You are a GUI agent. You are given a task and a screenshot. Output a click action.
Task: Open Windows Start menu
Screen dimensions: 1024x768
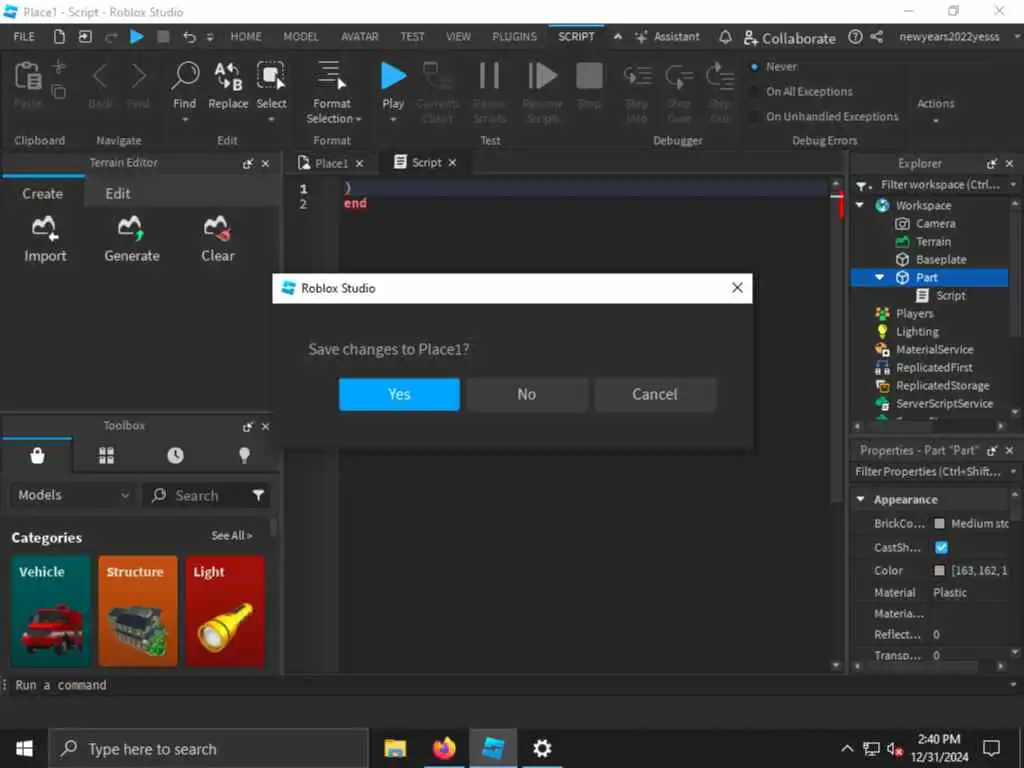coord(24,748)
